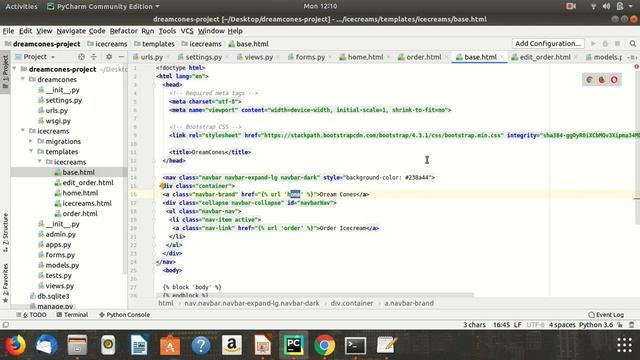Open text editor notepad dock icon
Viewport: 640px width, 360px height.
pos(387,345)
